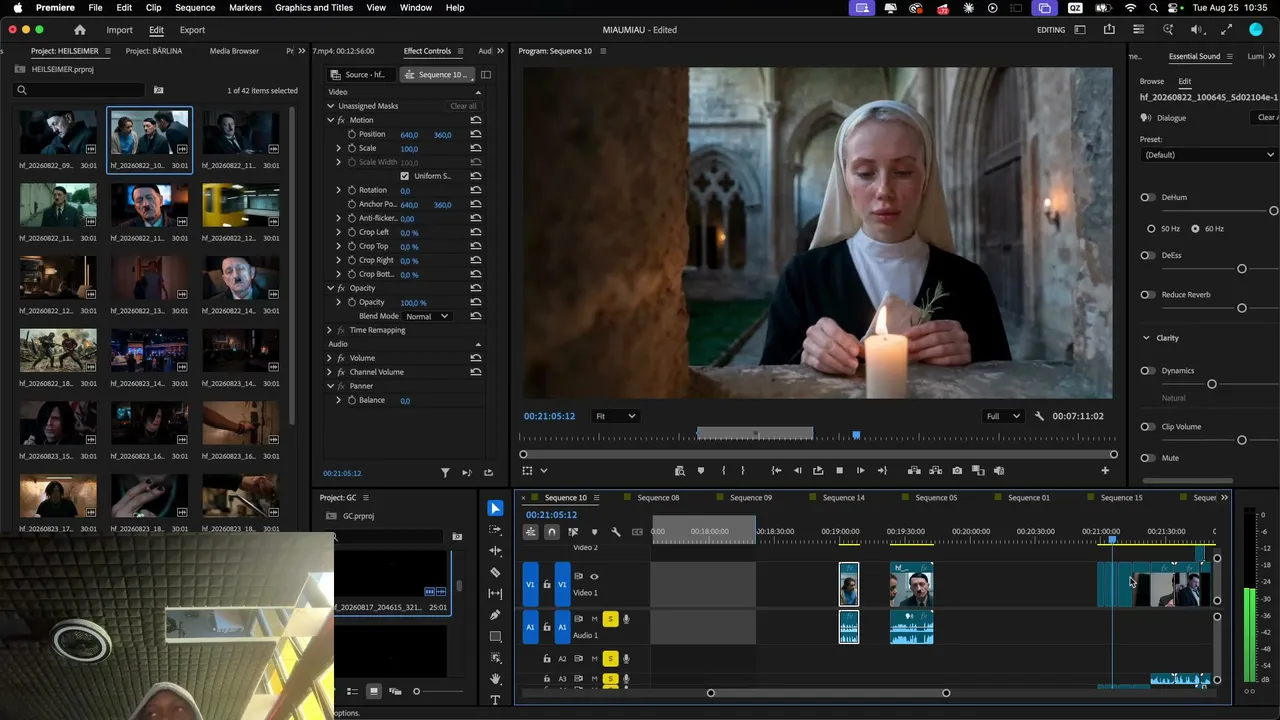Image resolution: width=1280 pixels, height=720 pixels.
Task: Toggle animation stopwatch for Rotation
Action: (x=351, y=190)
